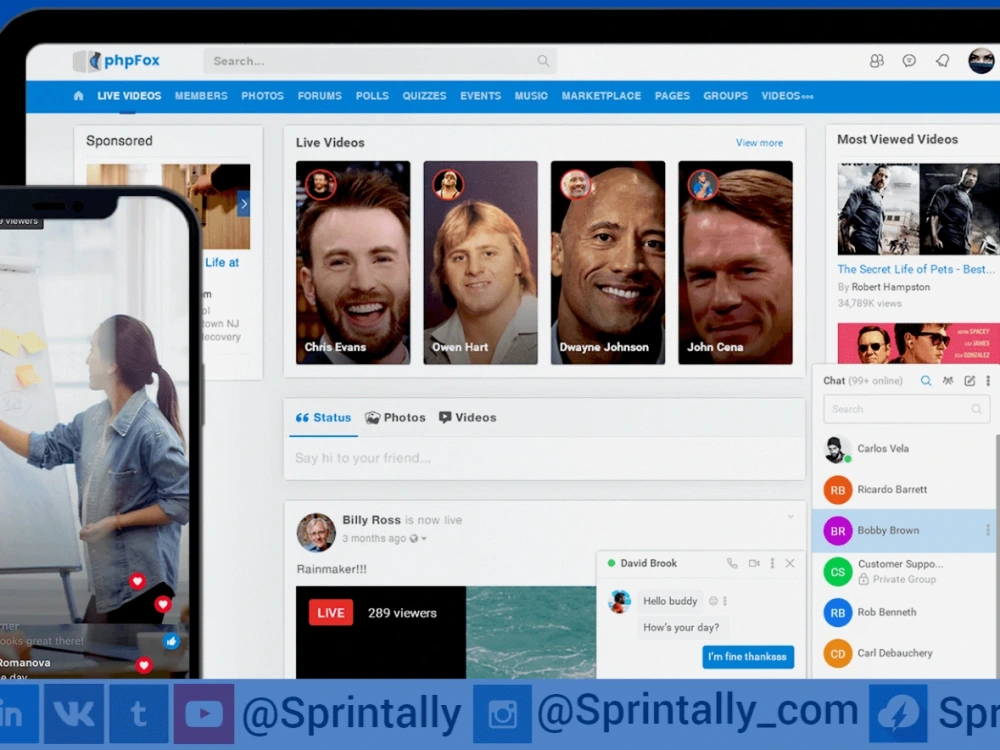Click the Say hi to your friend box

point(544,458)
